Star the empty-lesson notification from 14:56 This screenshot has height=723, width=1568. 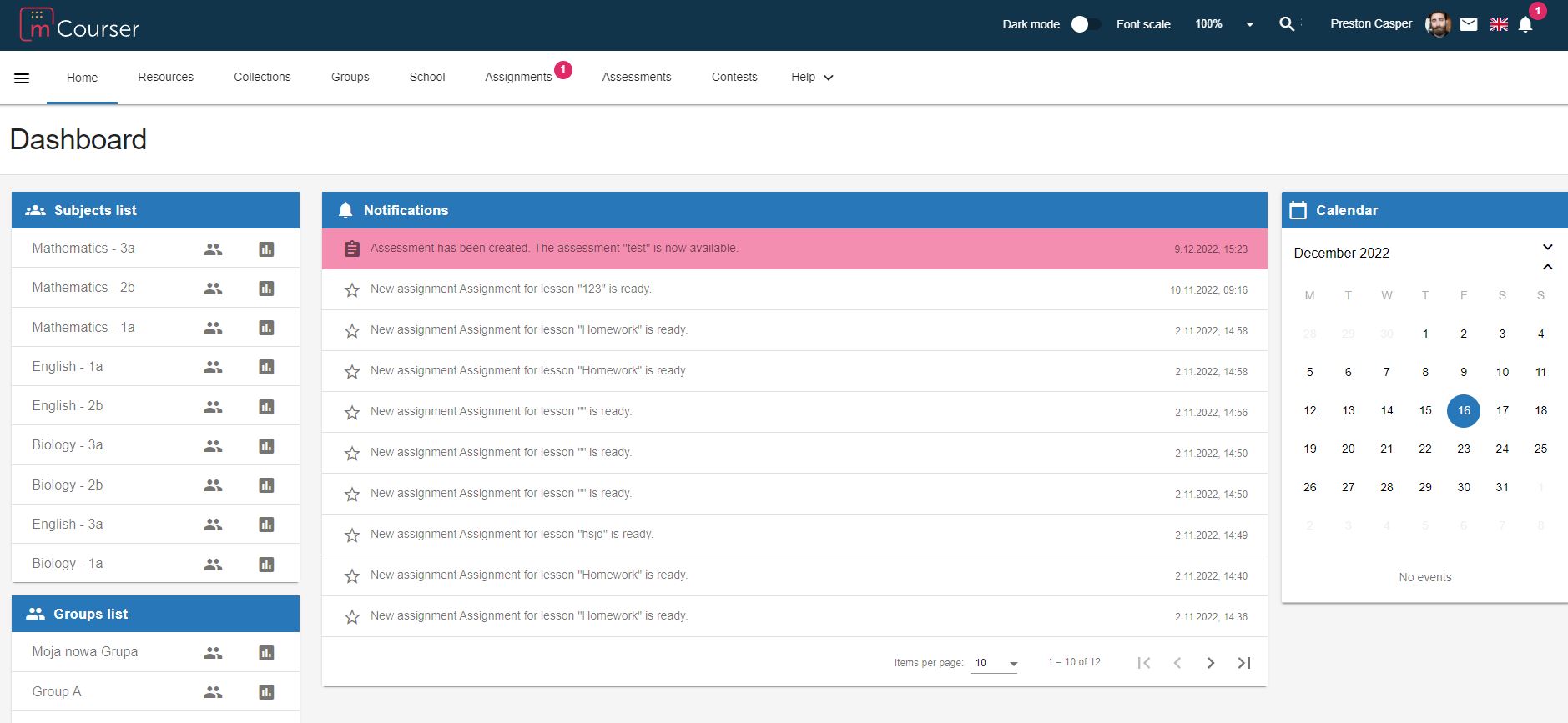tap(352, 413)
